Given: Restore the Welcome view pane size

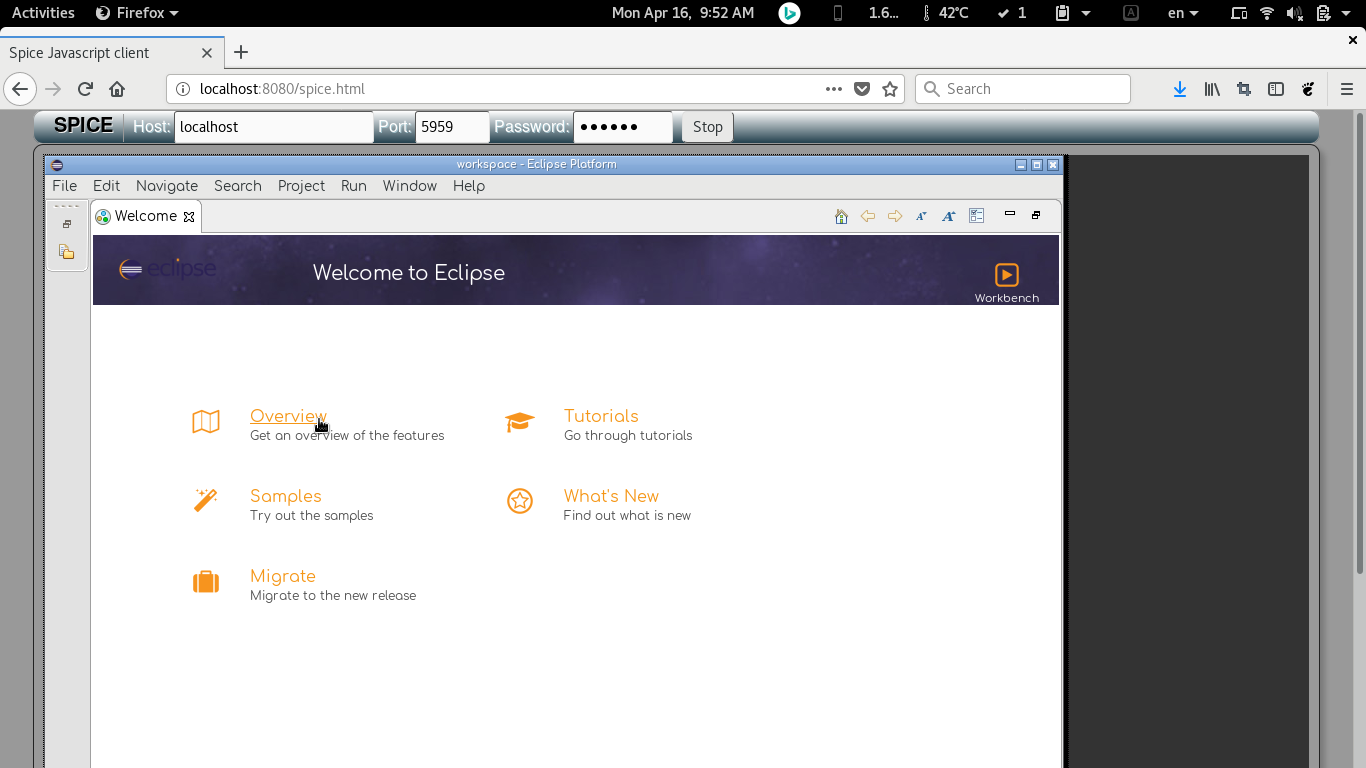Looking at the screenshot, I should [1036, 215].
